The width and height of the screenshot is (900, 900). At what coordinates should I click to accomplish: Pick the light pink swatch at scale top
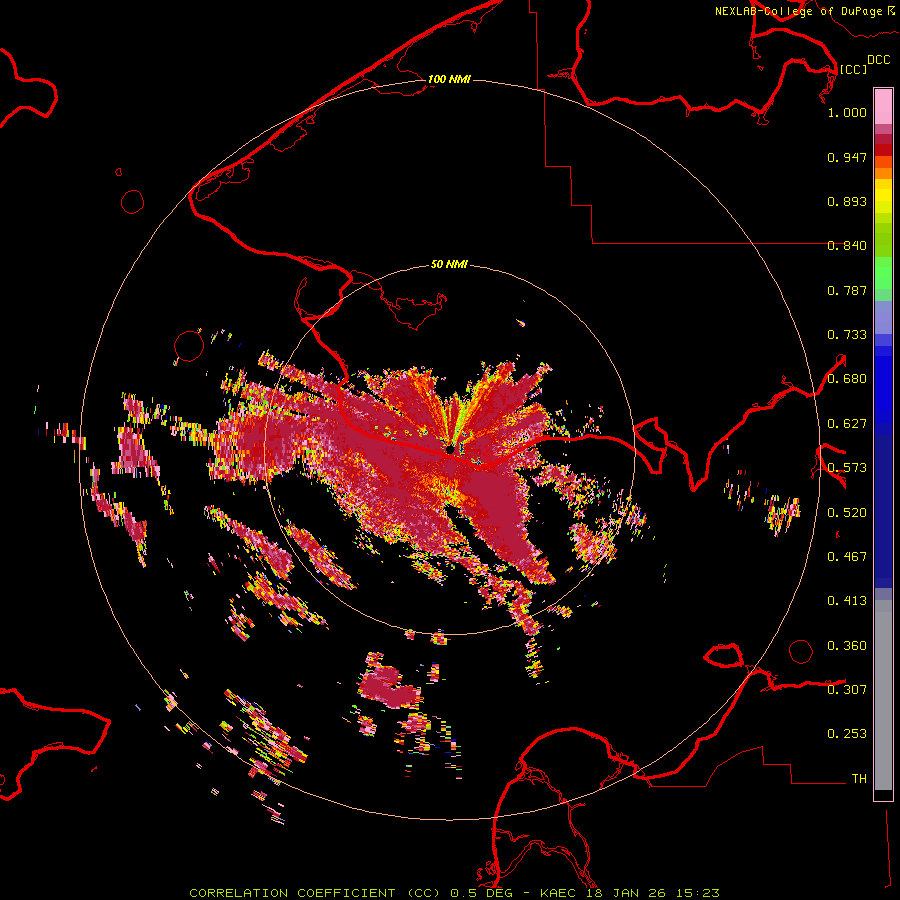pyautogui.click(x=883, y=107)
